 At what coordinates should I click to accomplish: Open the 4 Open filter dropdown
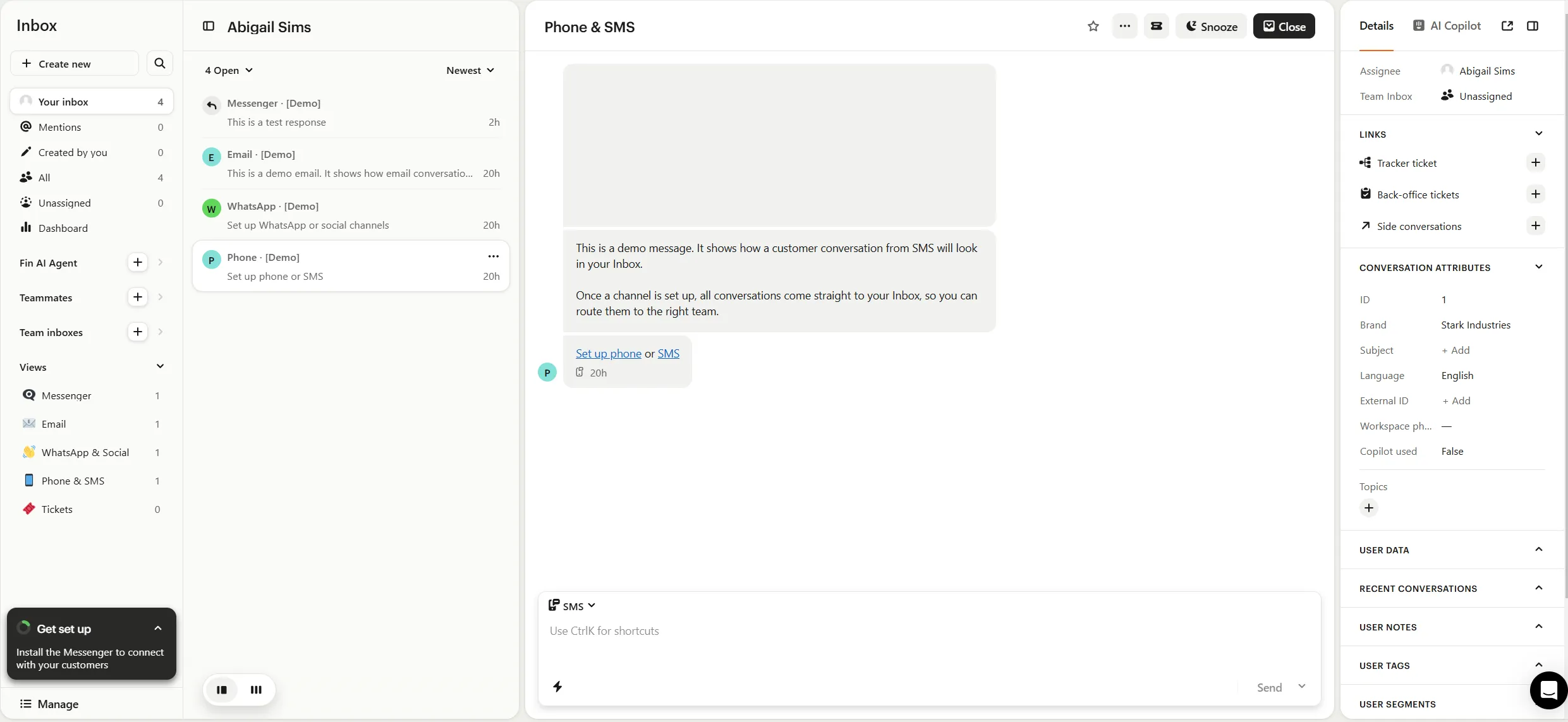[228, 70]
